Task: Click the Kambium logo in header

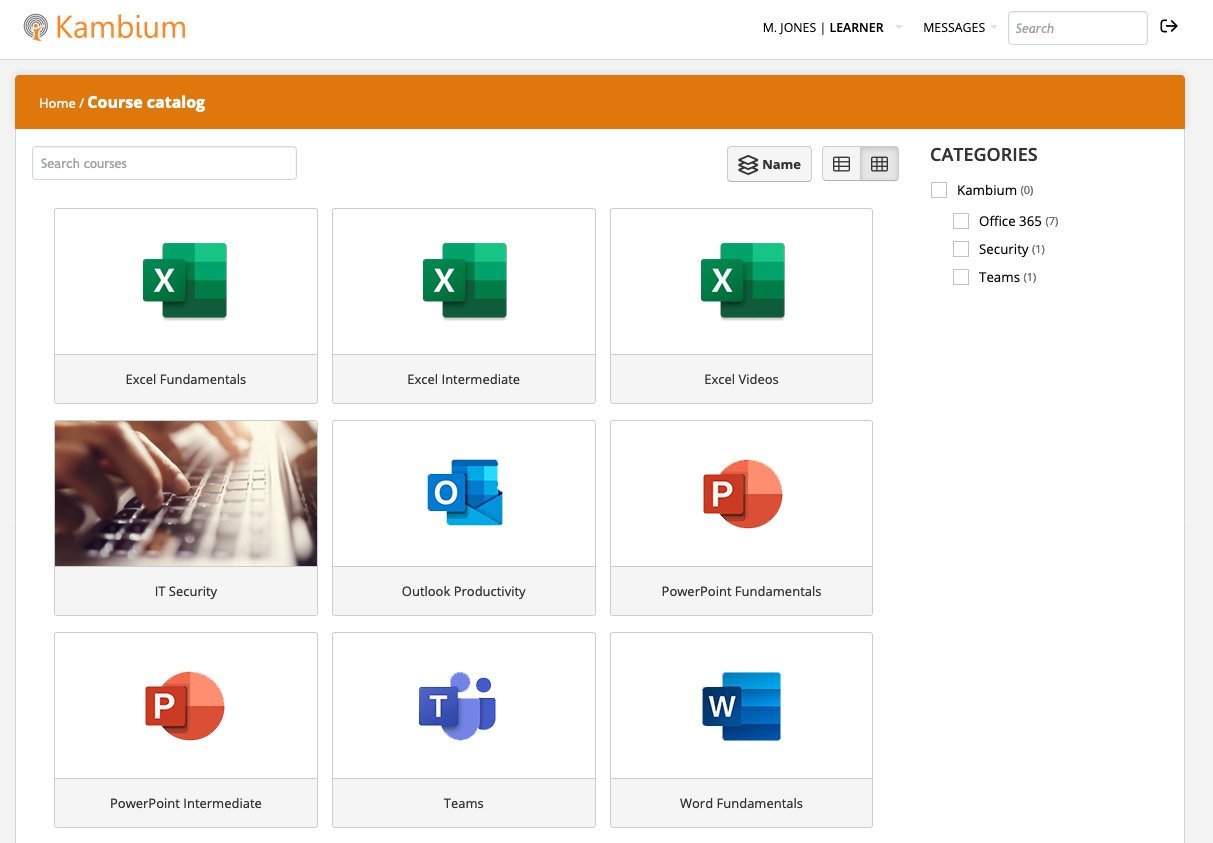Action: [x=104, y=27]
